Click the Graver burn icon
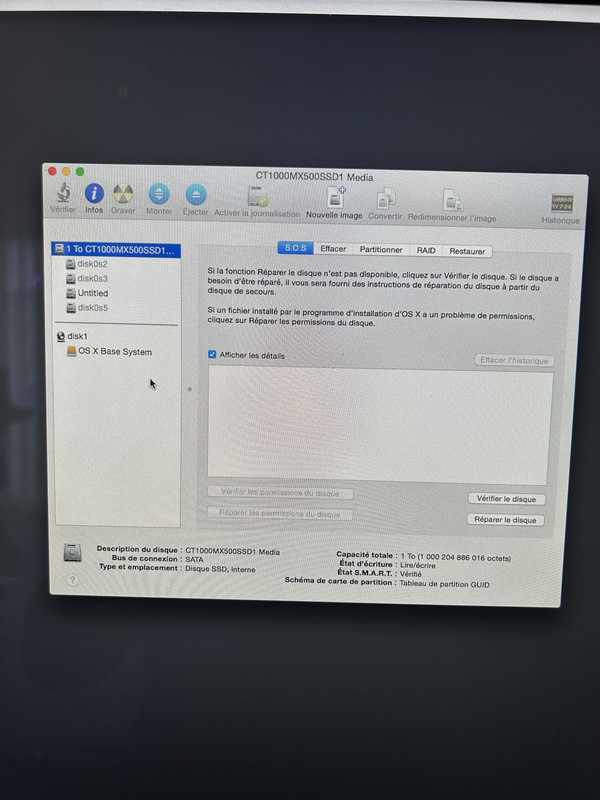This screenshot has width=600, height=800. 123,194
